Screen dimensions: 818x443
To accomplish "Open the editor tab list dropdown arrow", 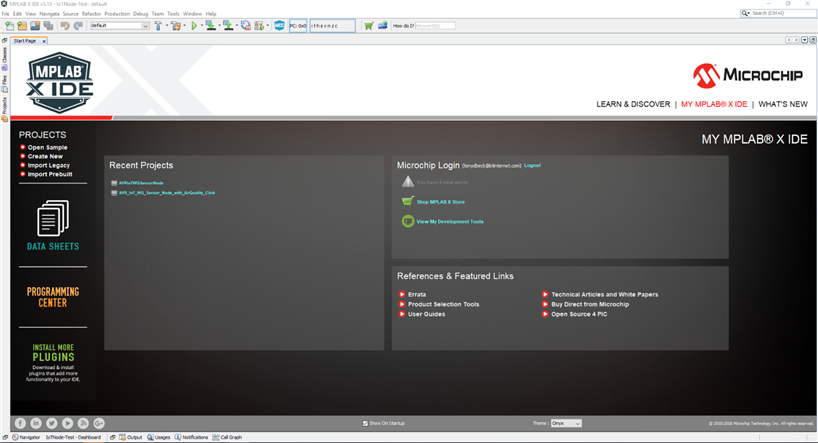I will (x=804, y=40).
